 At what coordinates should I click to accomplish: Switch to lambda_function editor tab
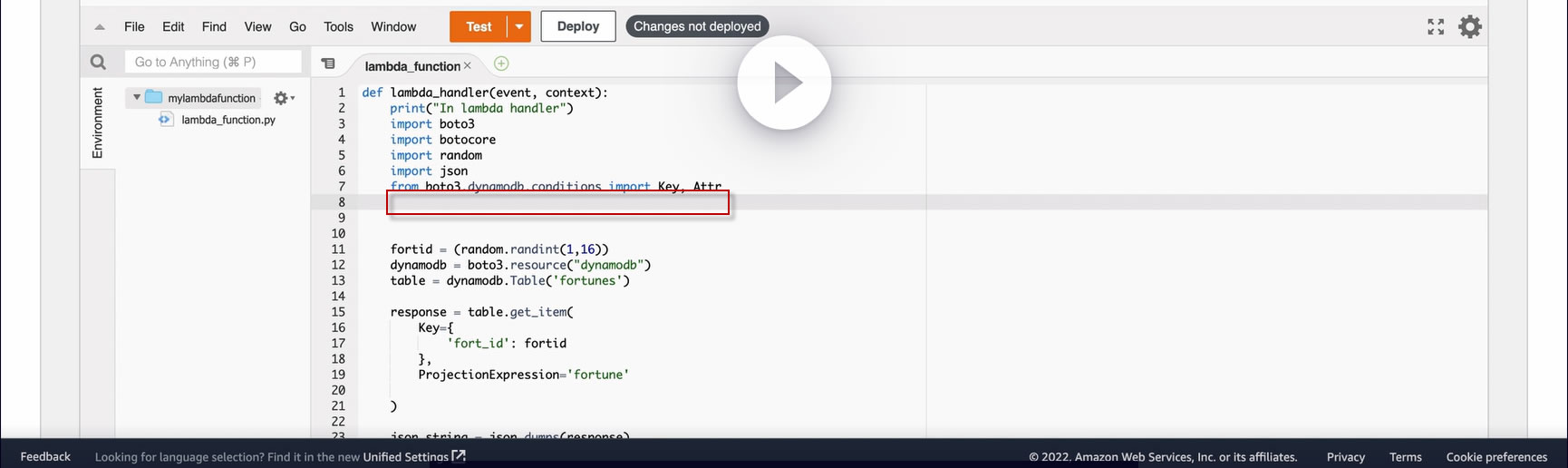(x=412, y=65)
